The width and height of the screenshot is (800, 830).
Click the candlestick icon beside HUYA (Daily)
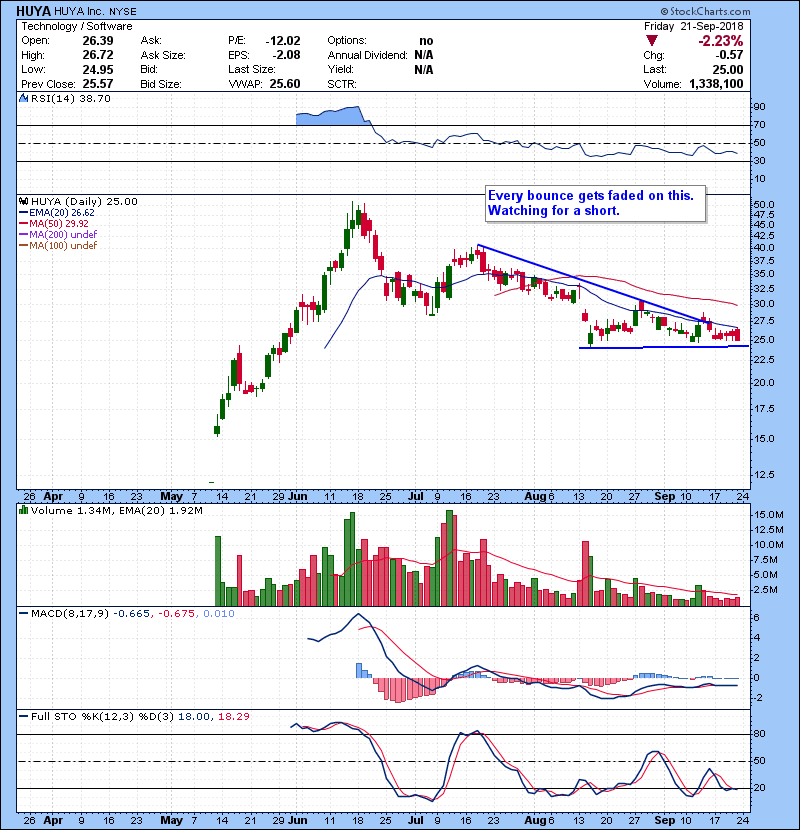pos(23,201)
